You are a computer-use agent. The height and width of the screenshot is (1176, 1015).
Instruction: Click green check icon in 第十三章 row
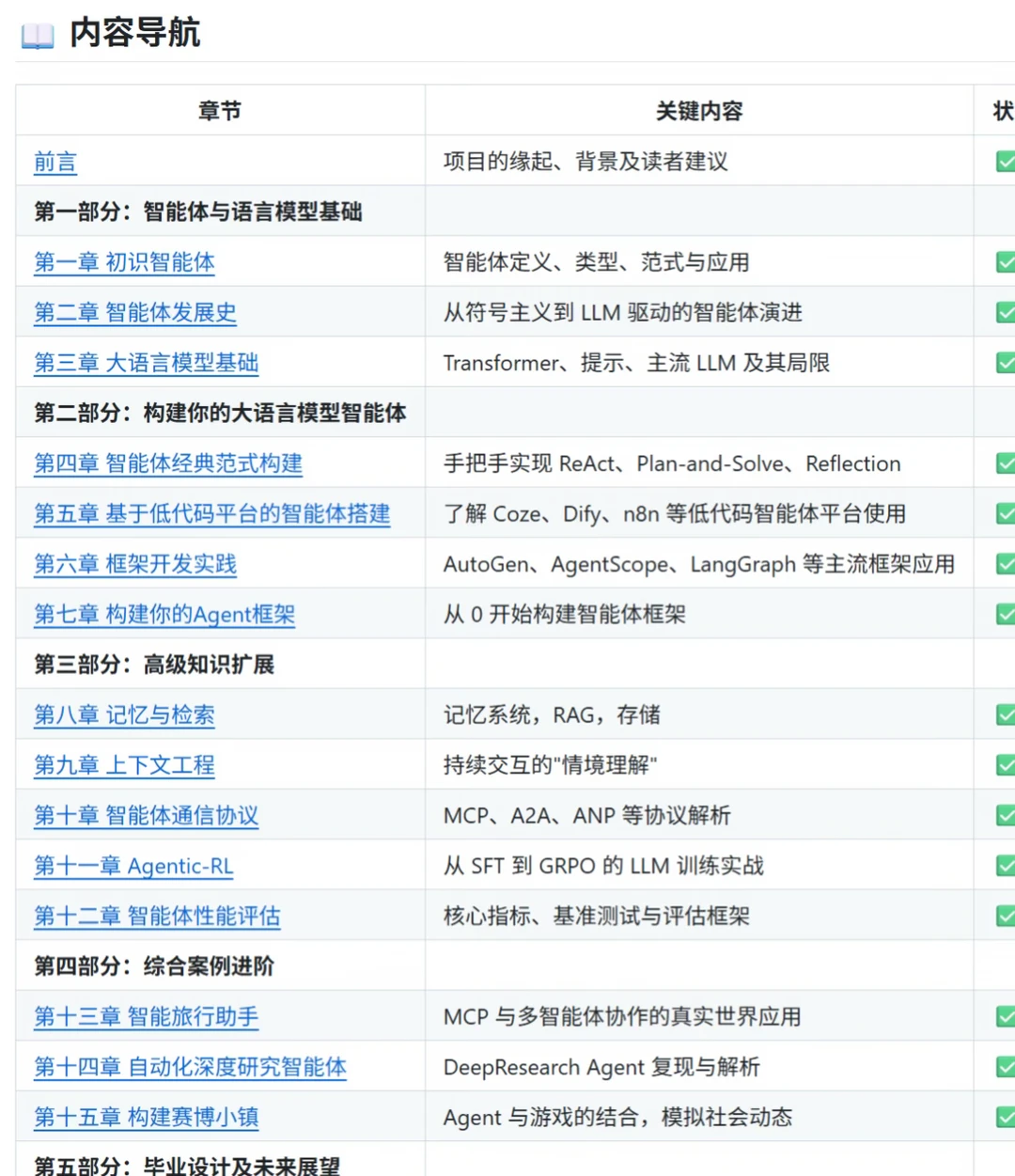(x=1006, y=1016)
